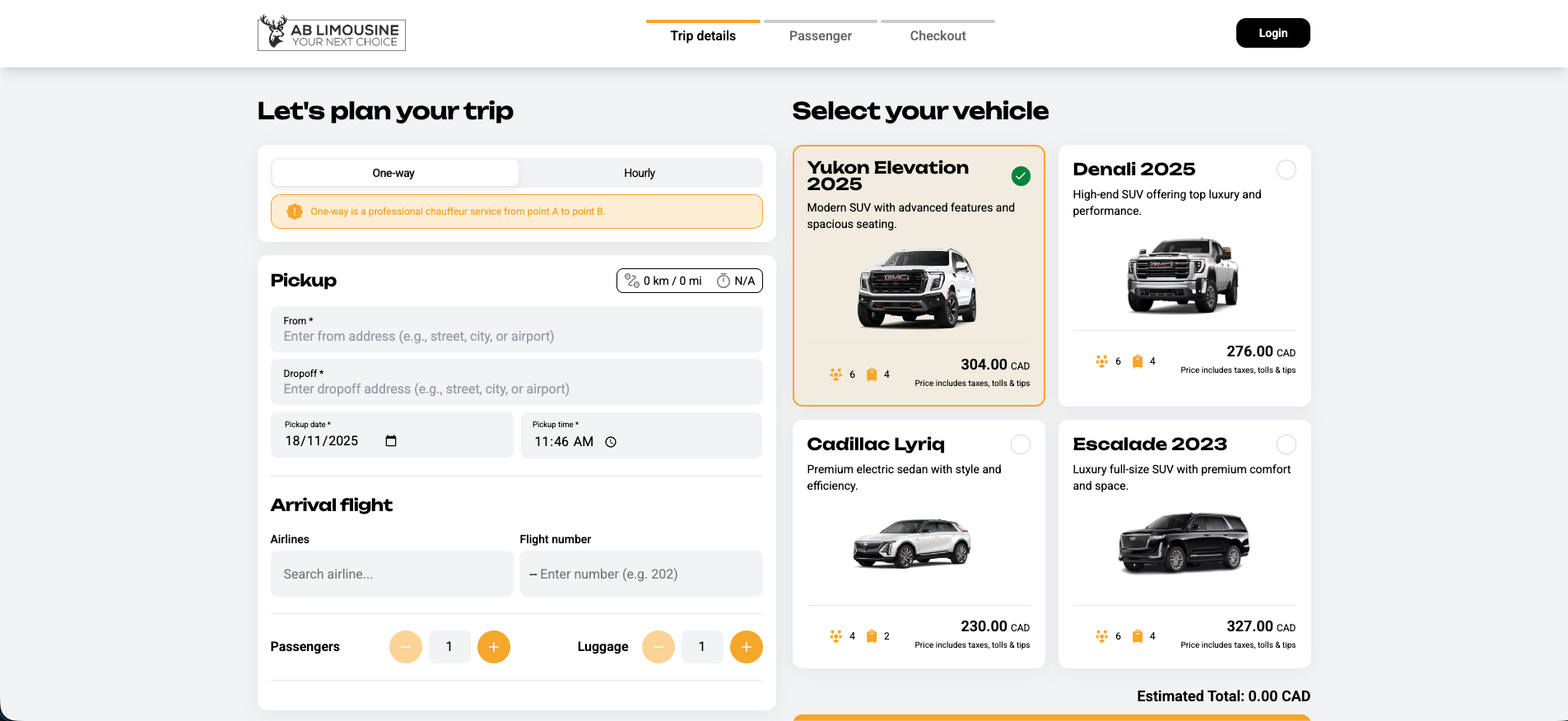
Task: Click Yukon Elevation luggage icon
Action: click(x=872, y=374)
